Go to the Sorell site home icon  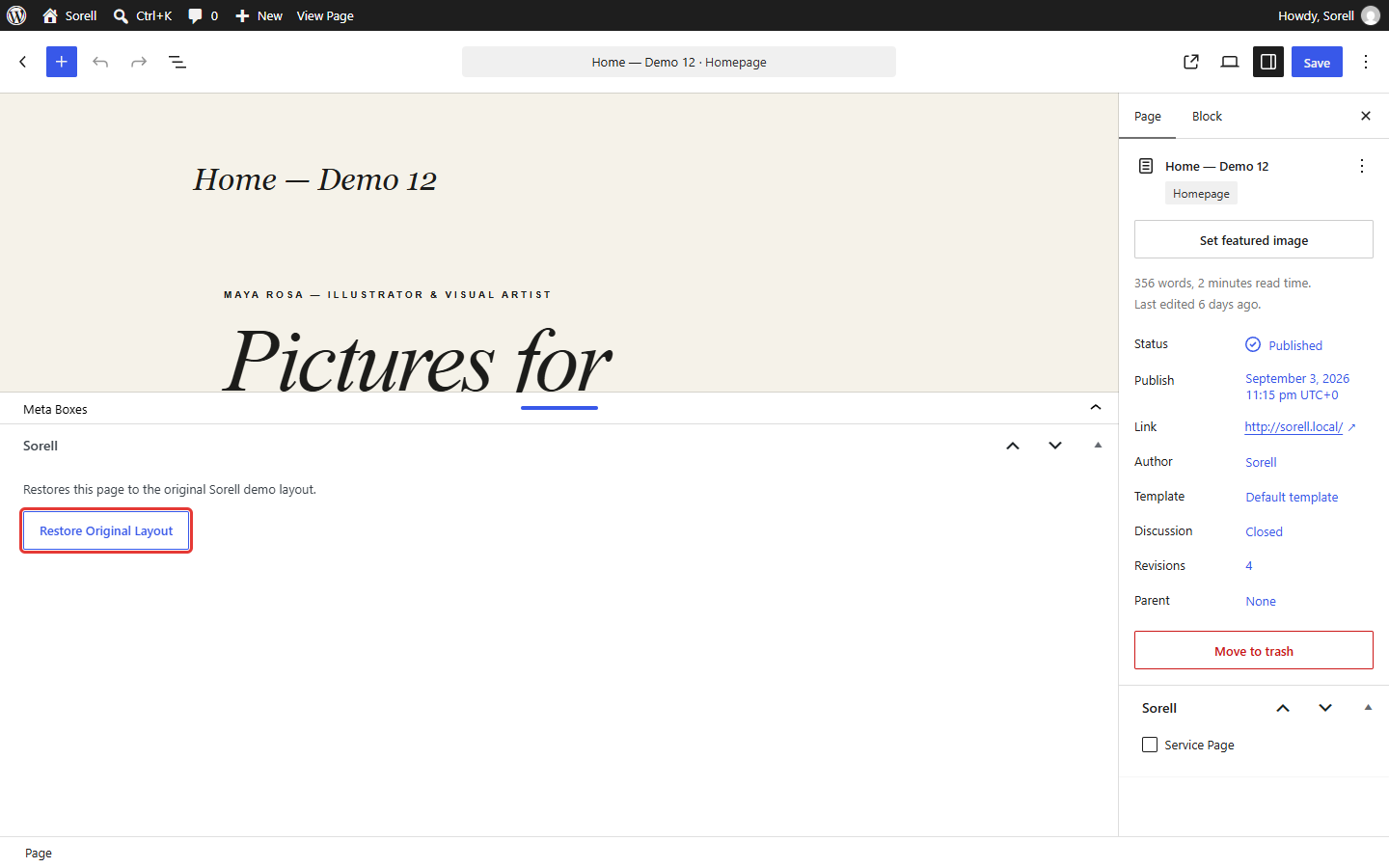coord(50,15)
